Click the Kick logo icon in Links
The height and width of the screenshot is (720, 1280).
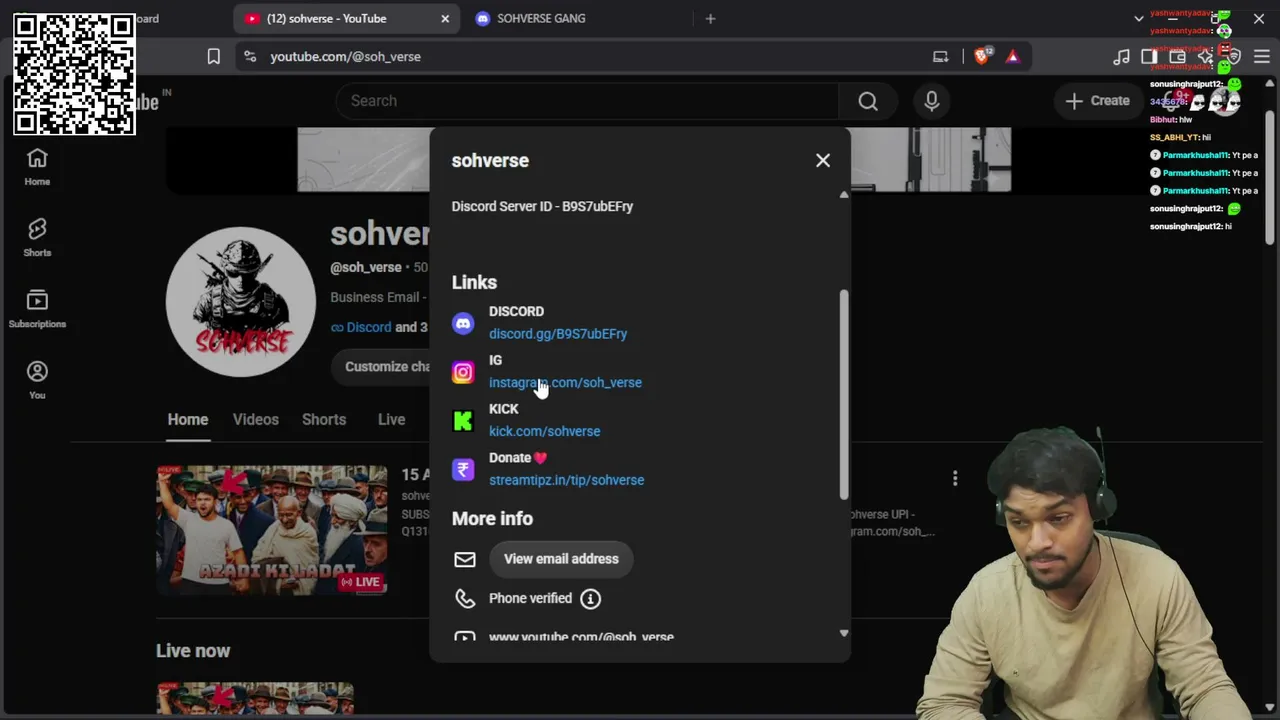point(463,421)
